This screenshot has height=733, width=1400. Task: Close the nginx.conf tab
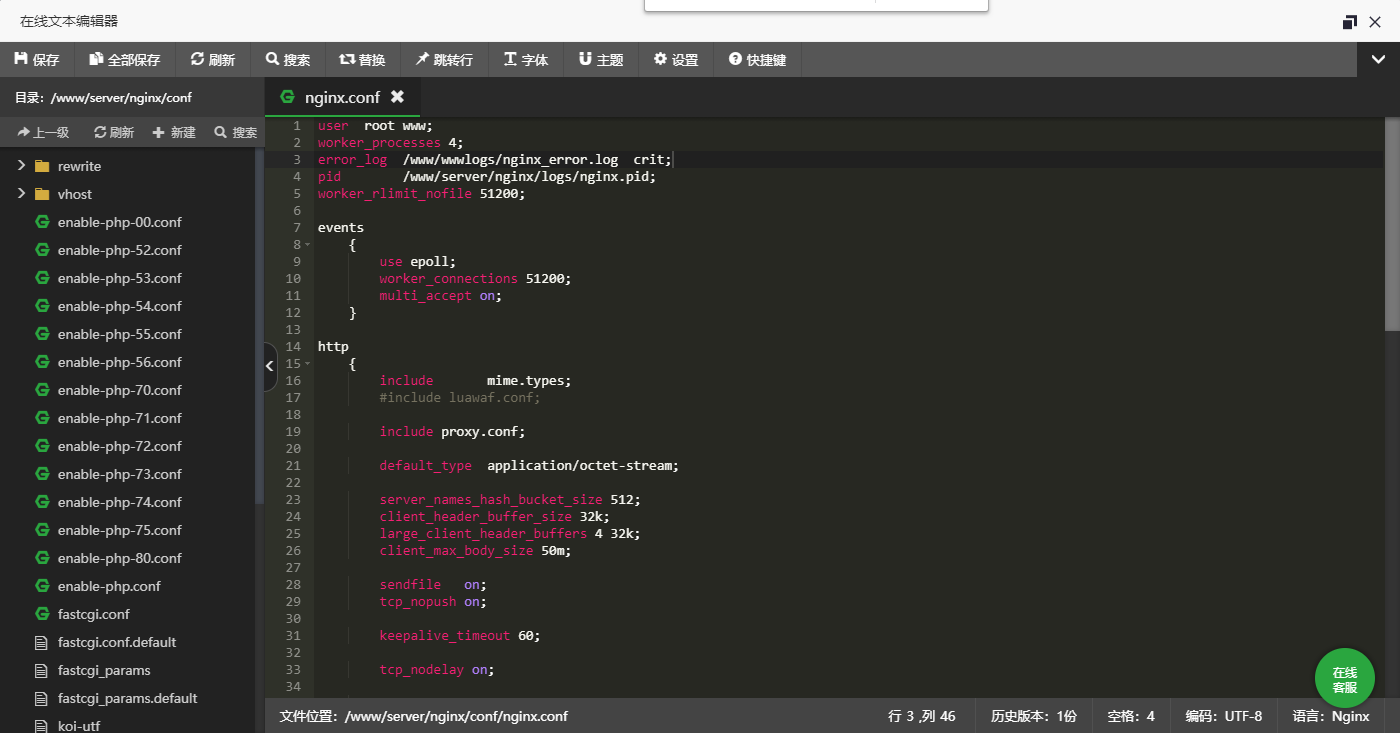pos(397,97)
